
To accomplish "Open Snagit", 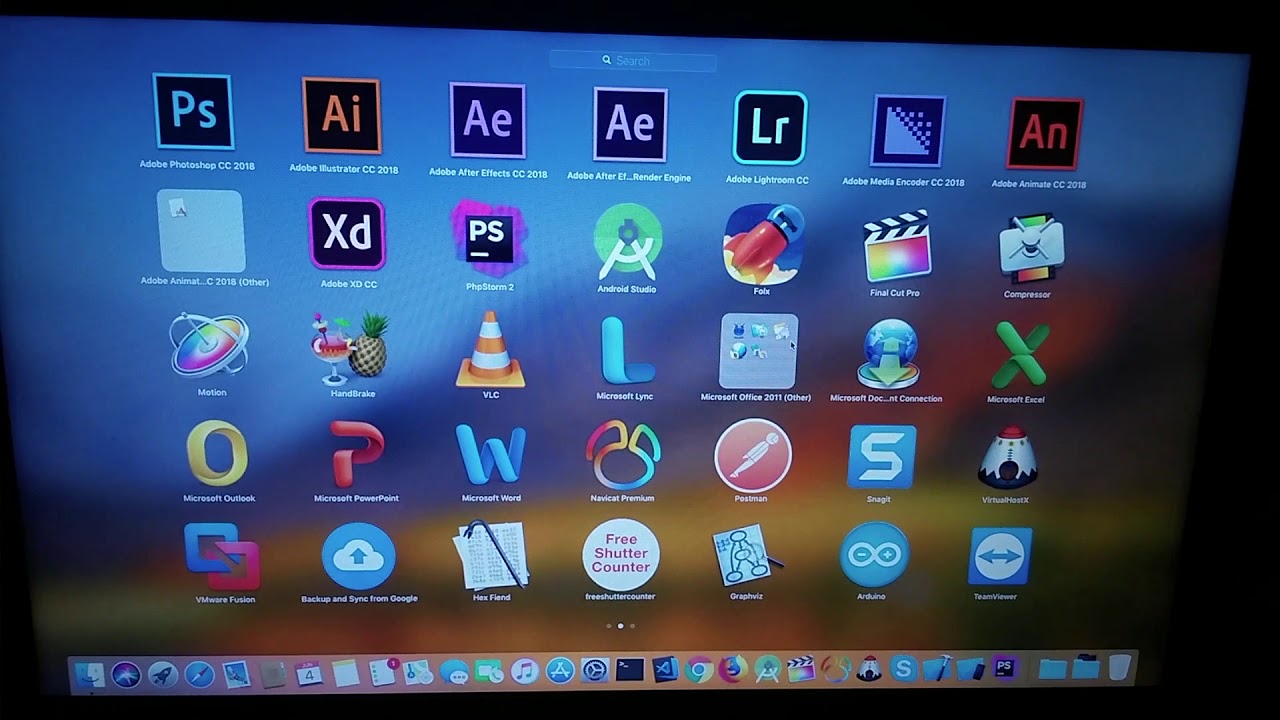I will pos(882,457).
